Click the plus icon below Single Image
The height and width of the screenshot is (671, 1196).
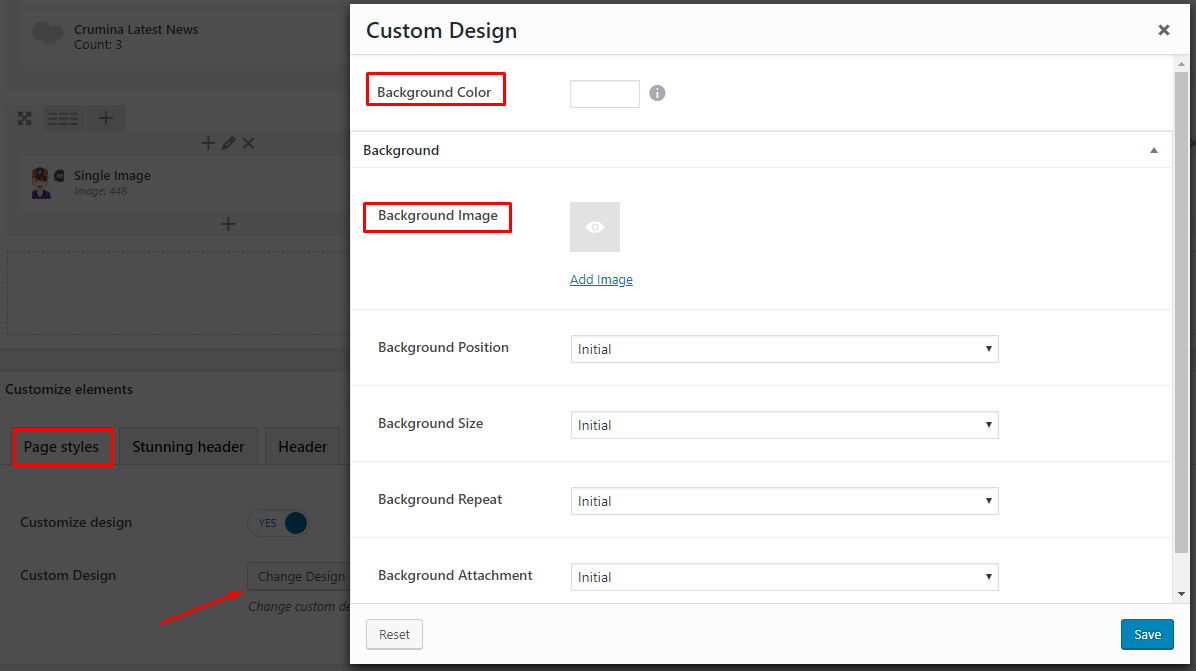click(x=228, y=224)
